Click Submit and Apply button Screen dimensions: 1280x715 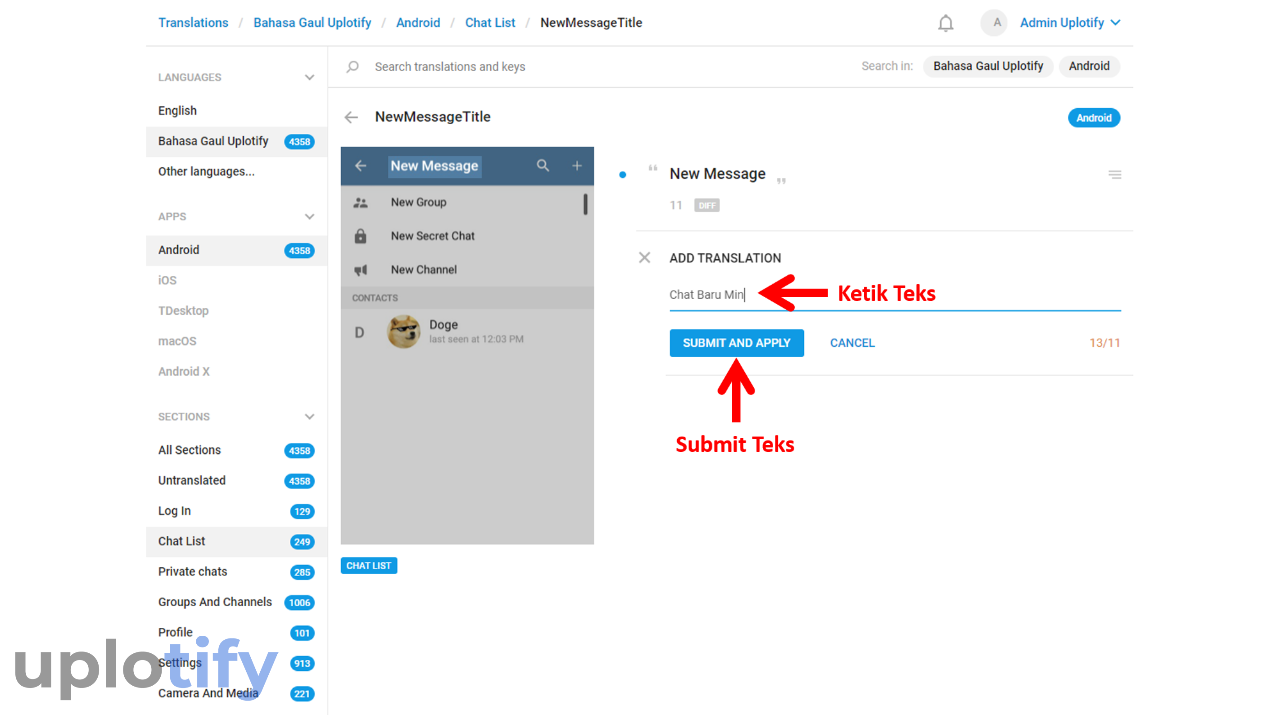pyautogui.click(x=737, y=343)
